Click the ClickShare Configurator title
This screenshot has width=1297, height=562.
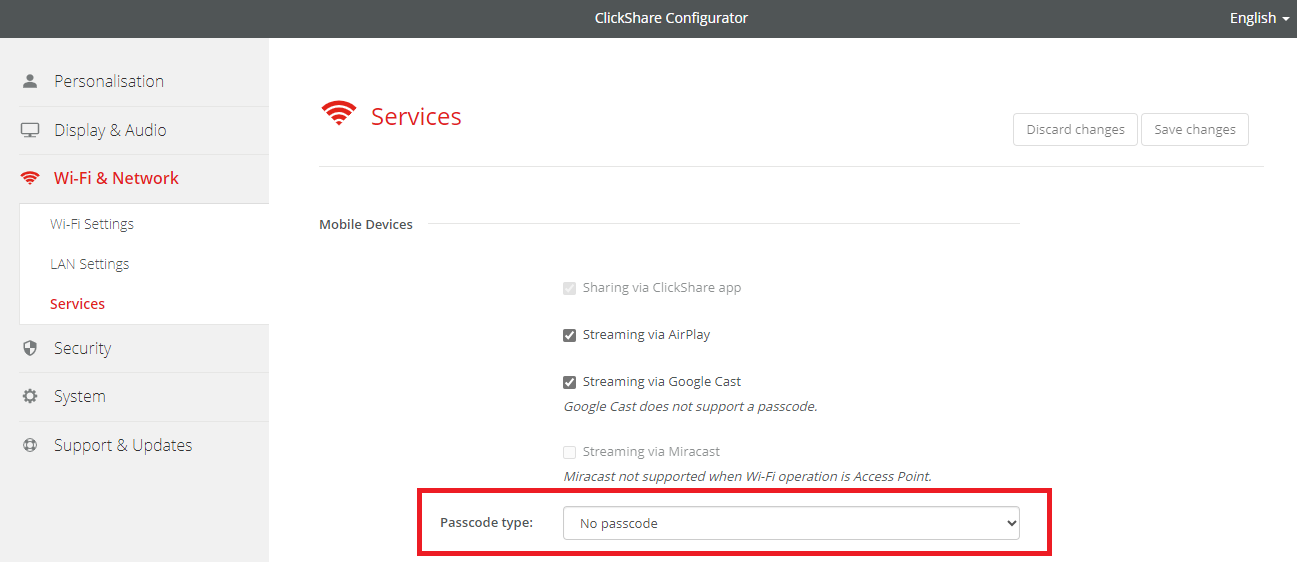(671, 18)
